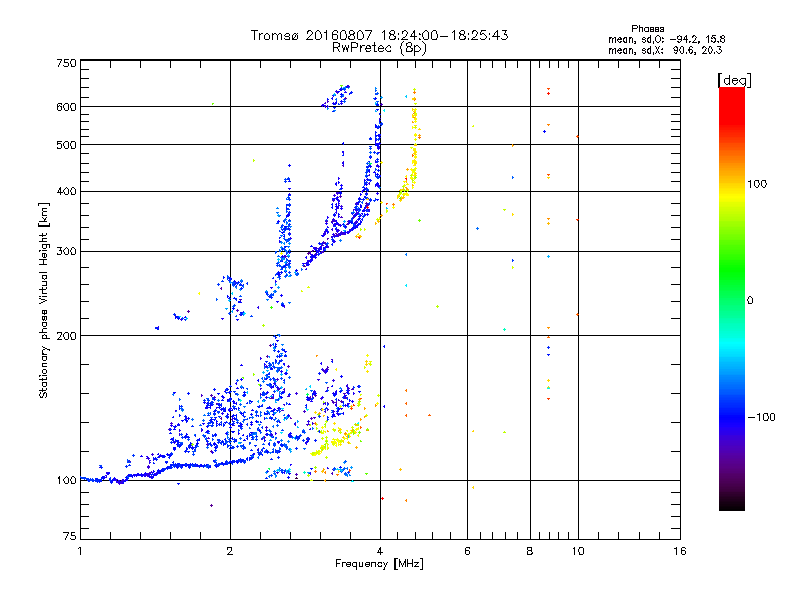Click the colorbar '100' tick label
The height and width of the screenshot is (600, 800).
pyautogui.click(x=757, y=184)
